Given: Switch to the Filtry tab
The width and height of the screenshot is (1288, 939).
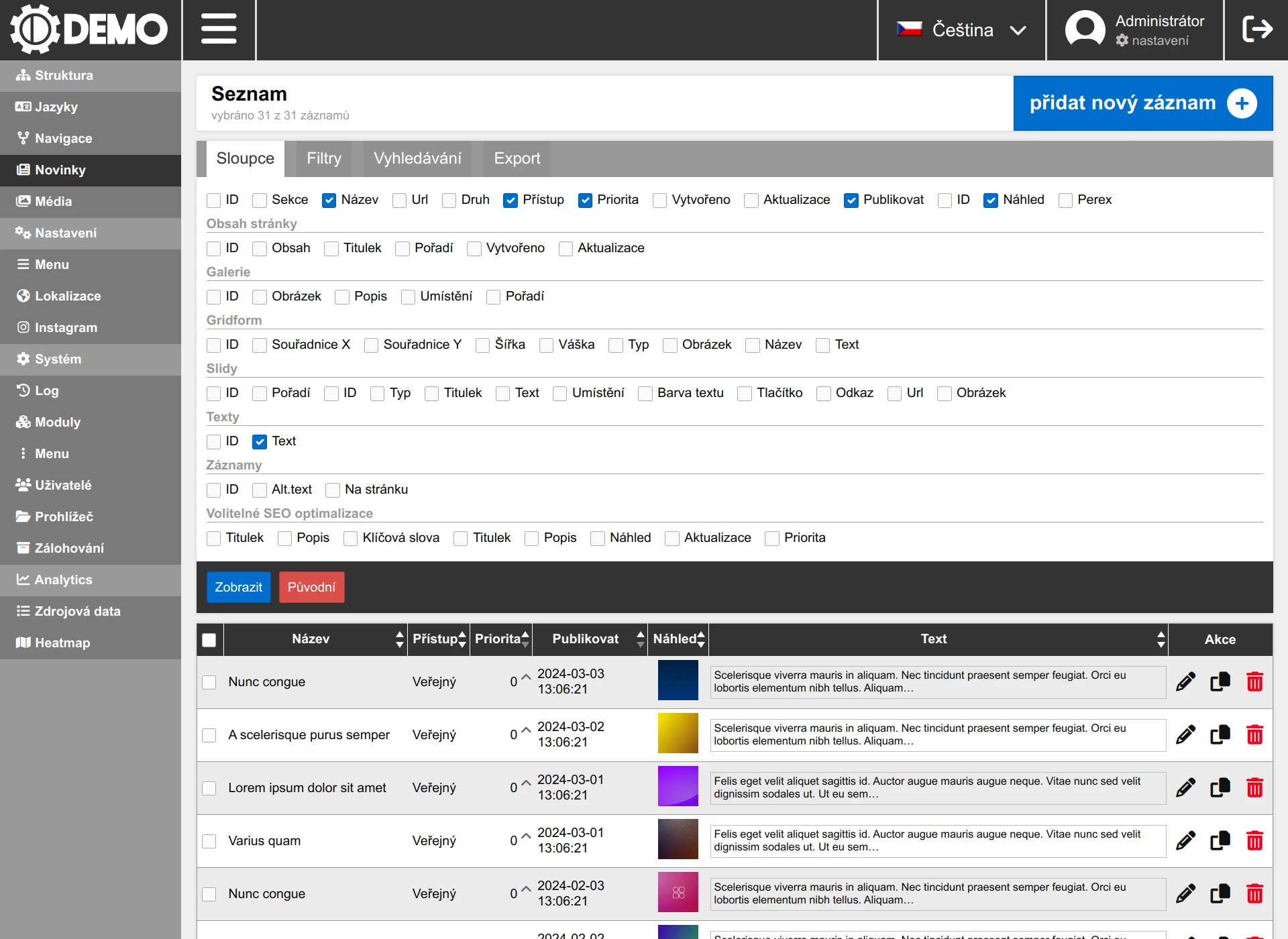Looking at the screenshot, I should click(x=324, y=158).
